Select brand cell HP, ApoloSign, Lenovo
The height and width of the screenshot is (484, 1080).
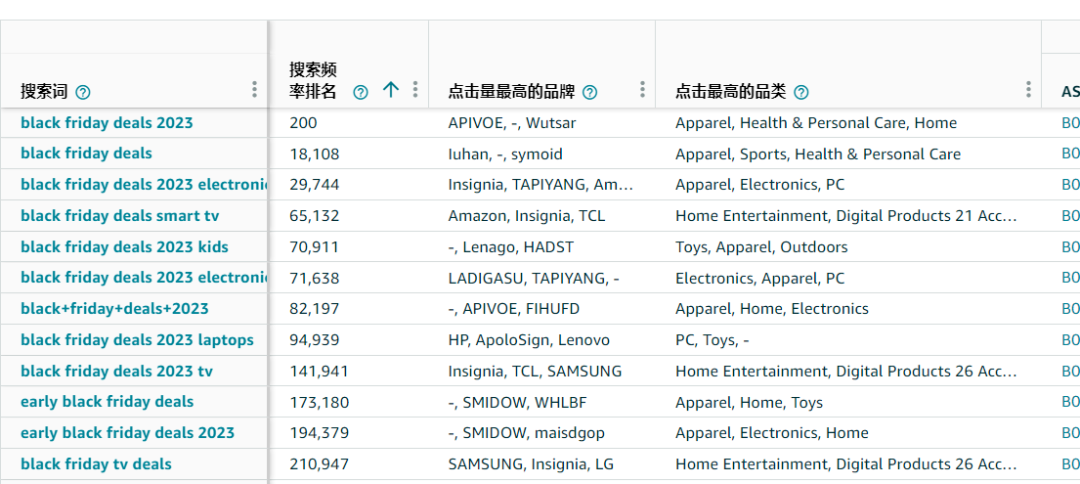[528, 340]
